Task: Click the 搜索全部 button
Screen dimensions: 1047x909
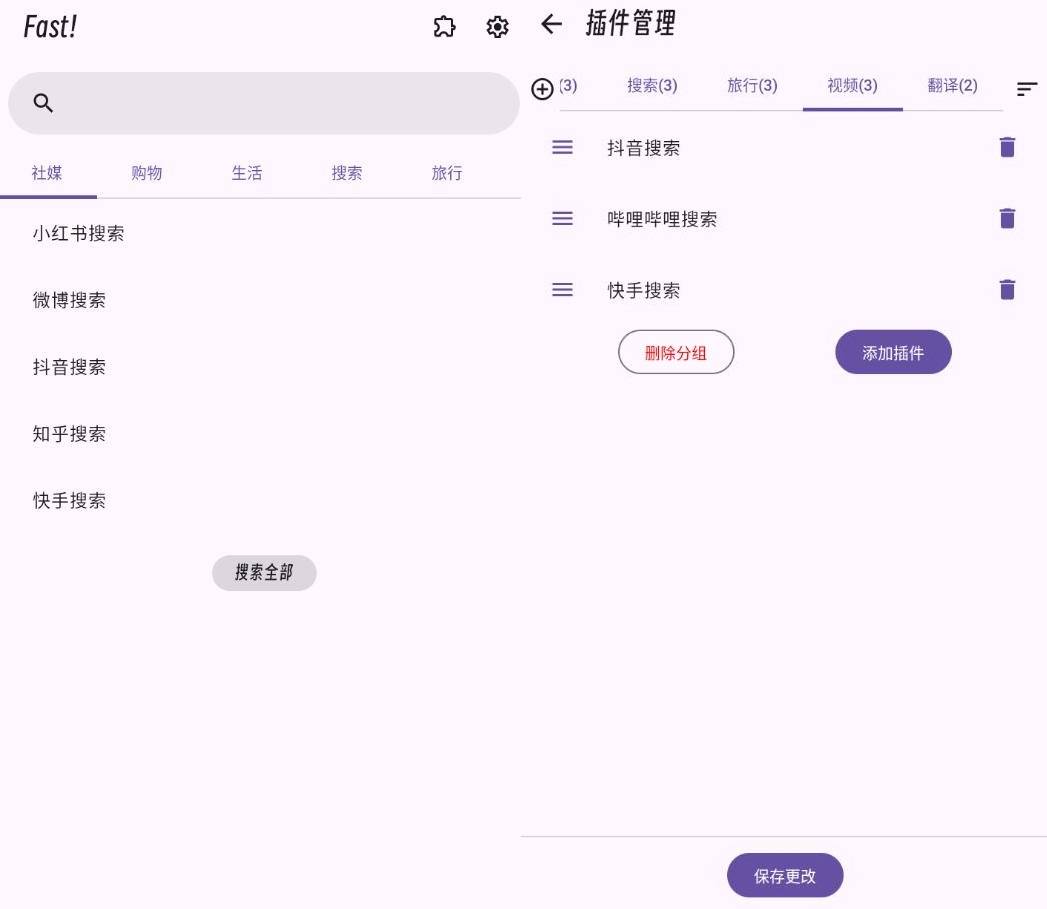Action: (264, 572)
